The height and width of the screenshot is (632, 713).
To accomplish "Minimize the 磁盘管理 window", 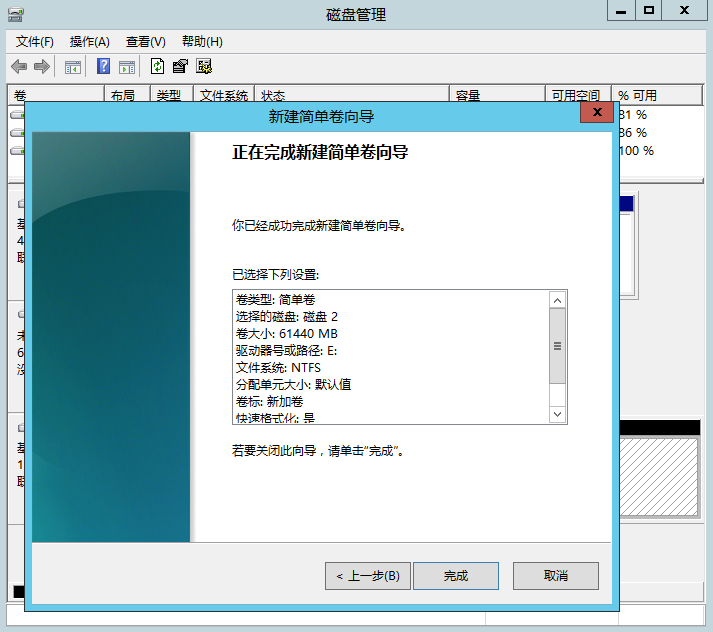I will pos(621,11).
